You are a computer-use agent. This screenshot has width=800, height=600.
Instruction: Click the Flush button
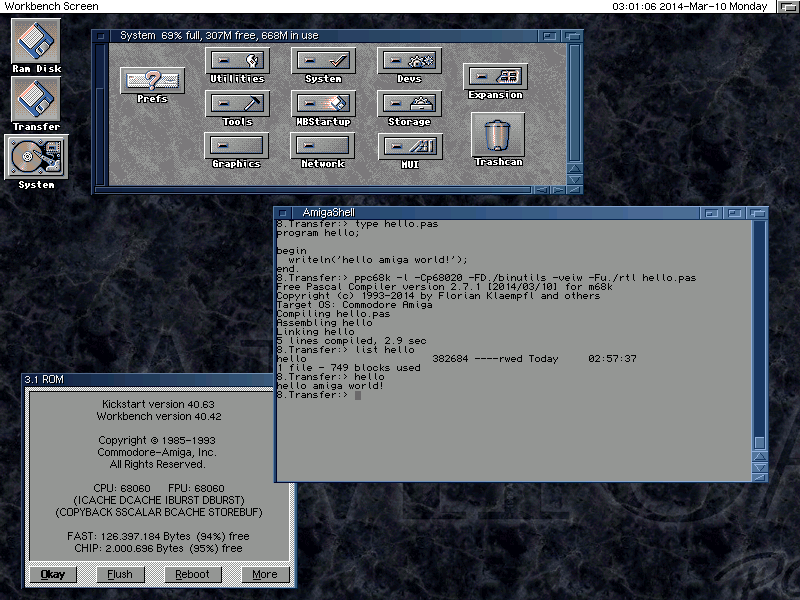pyautogui.click(x=120, y=574)
